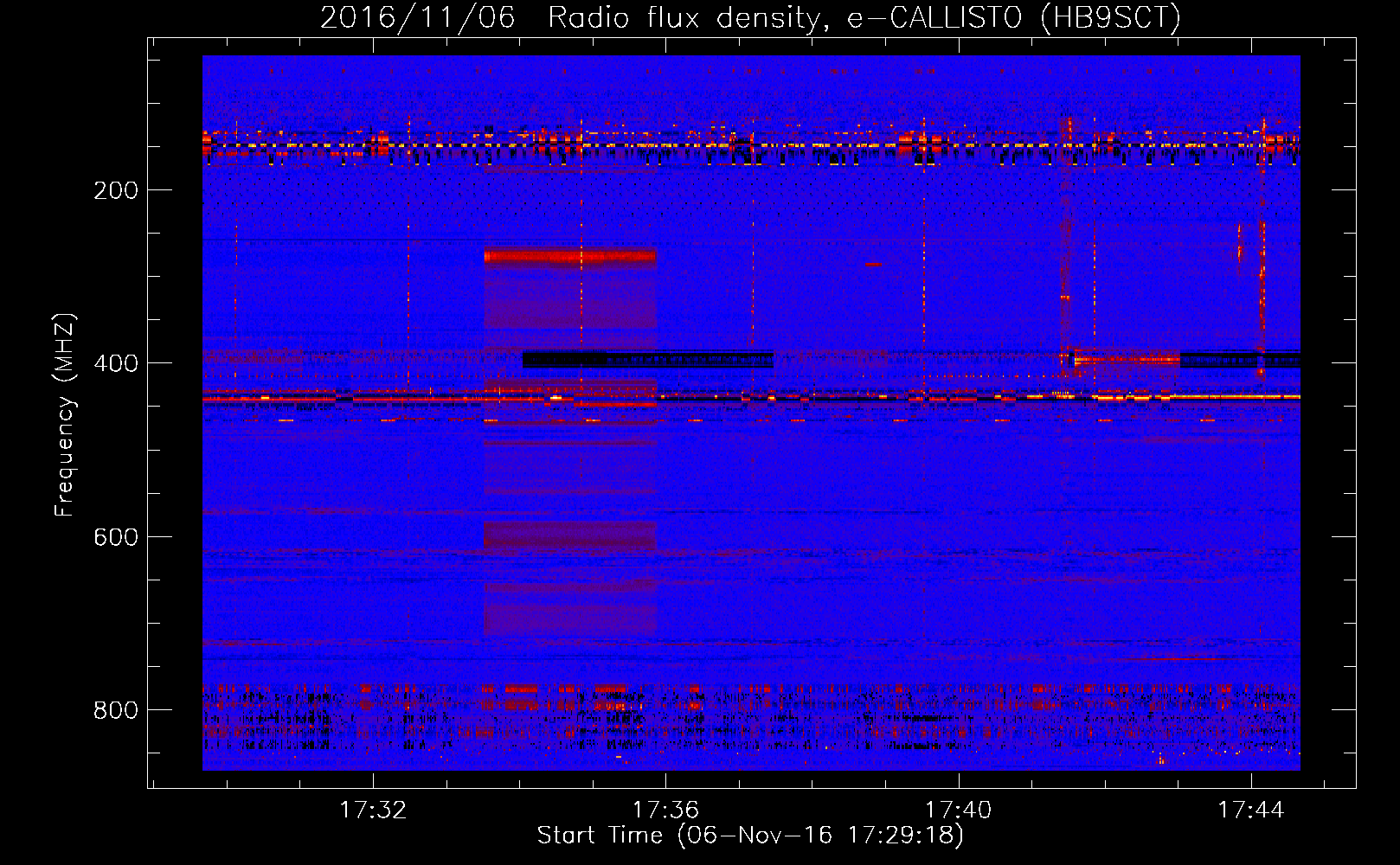Click the '17:36' time tick label

(665, 810)
